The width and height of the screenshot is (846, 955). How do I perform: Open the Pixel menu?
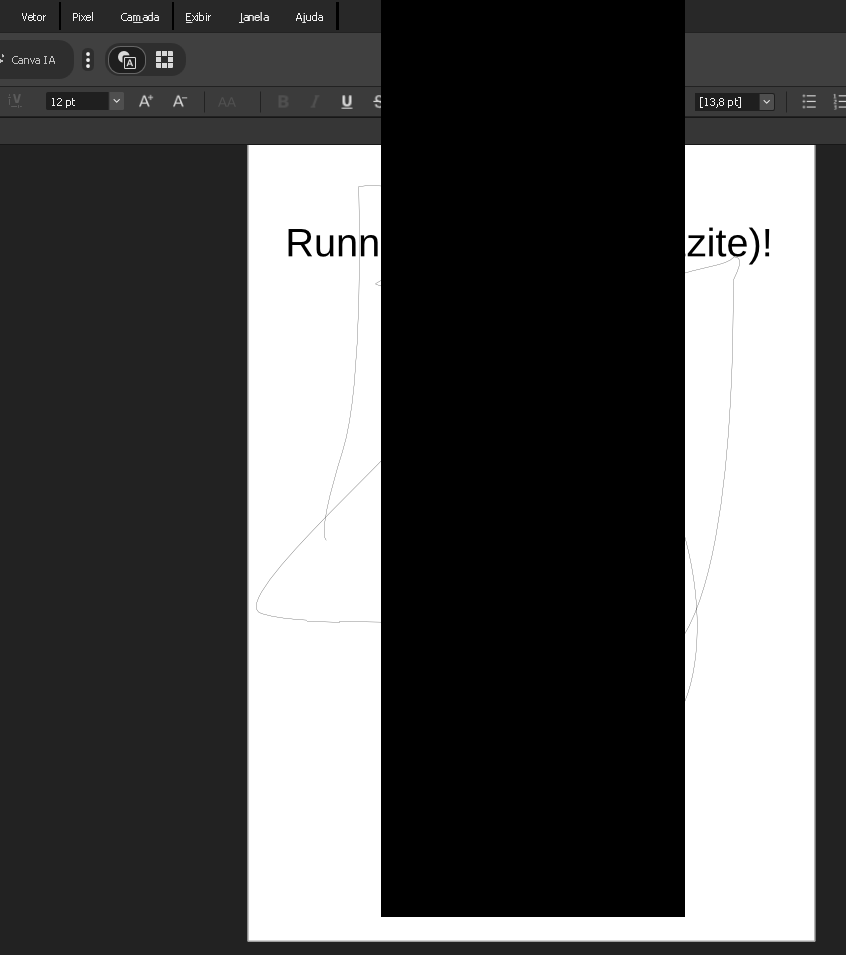pyautogui.click(x=83, y=17)
